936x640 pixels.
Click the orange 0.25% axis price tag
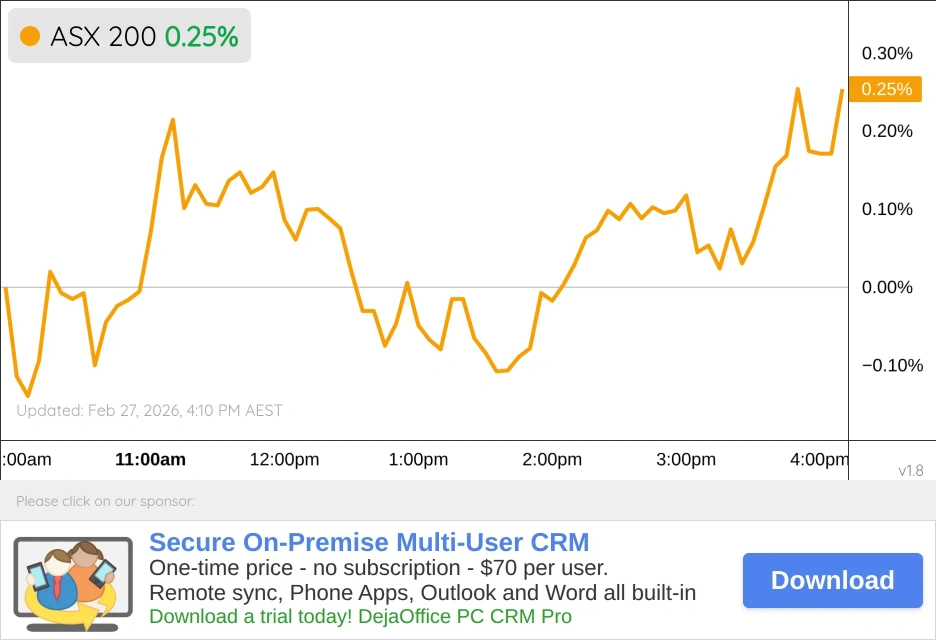pyautogui.click(x=886, y=89)
